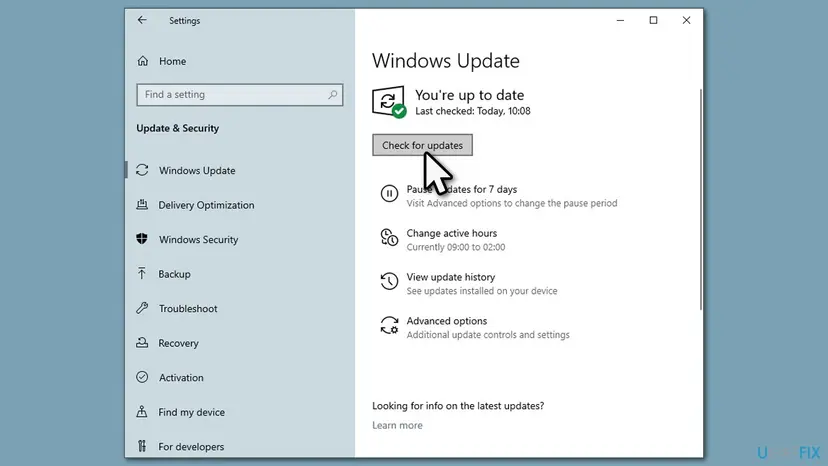Maximize the Settings window
The height and width of the screenshot is (466, 828).
pyautogui.click(x=653, y=20)
